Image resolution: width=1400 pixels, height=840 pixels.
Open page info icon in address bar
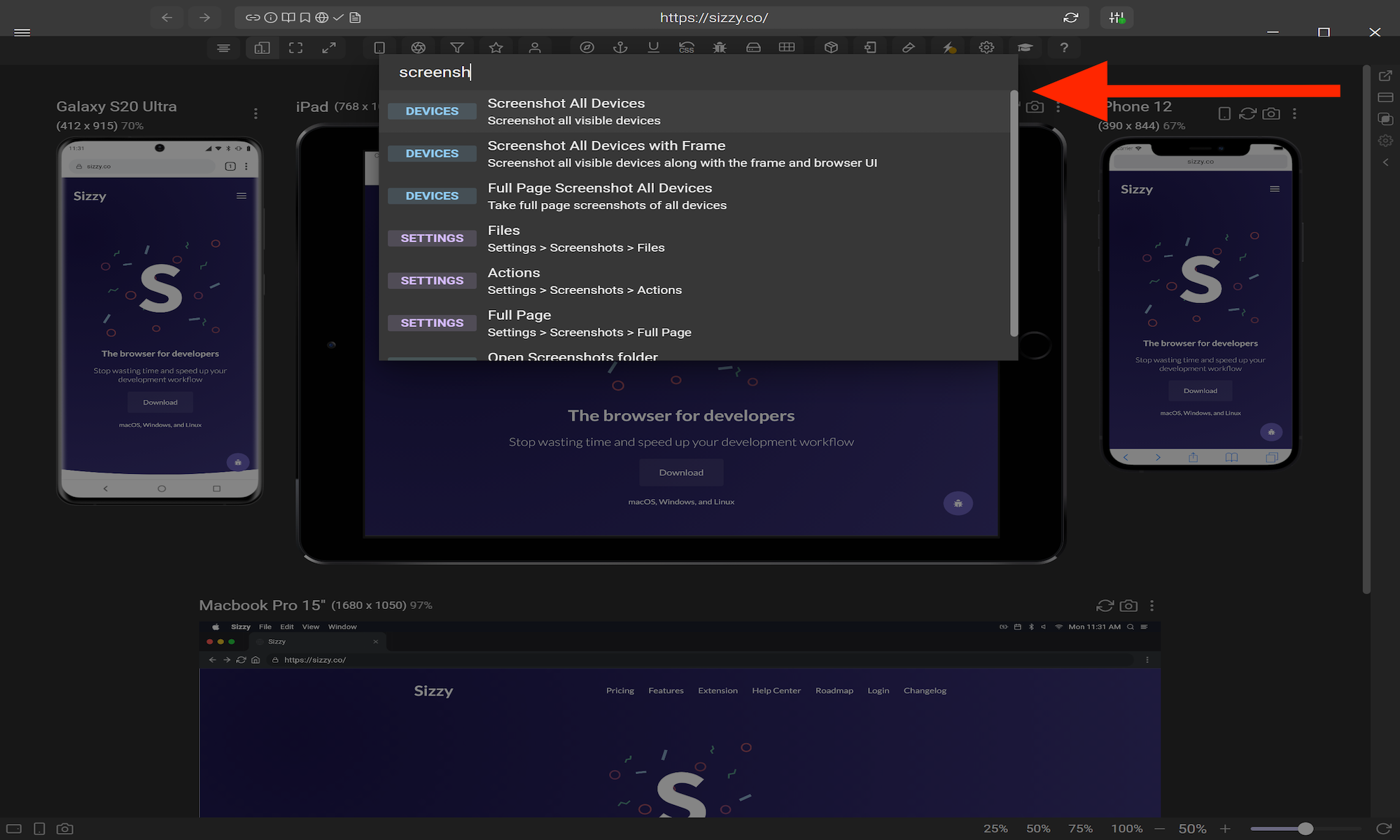(x=271, y=17)
